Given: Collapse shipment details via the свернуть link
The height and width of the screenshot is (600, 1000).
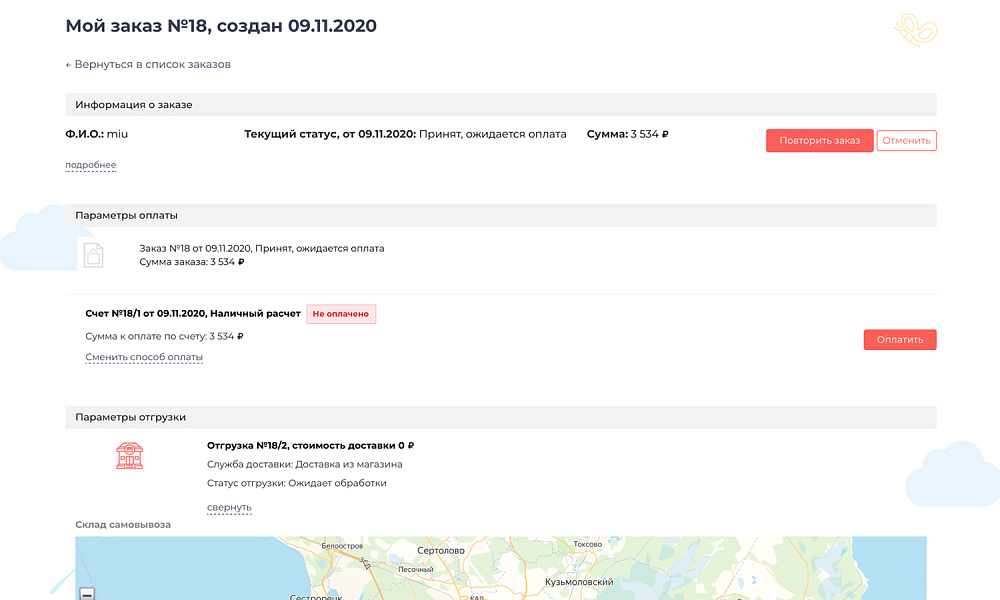Looking at the screenshot, I should pyautogui.click(x=231, y=507).
